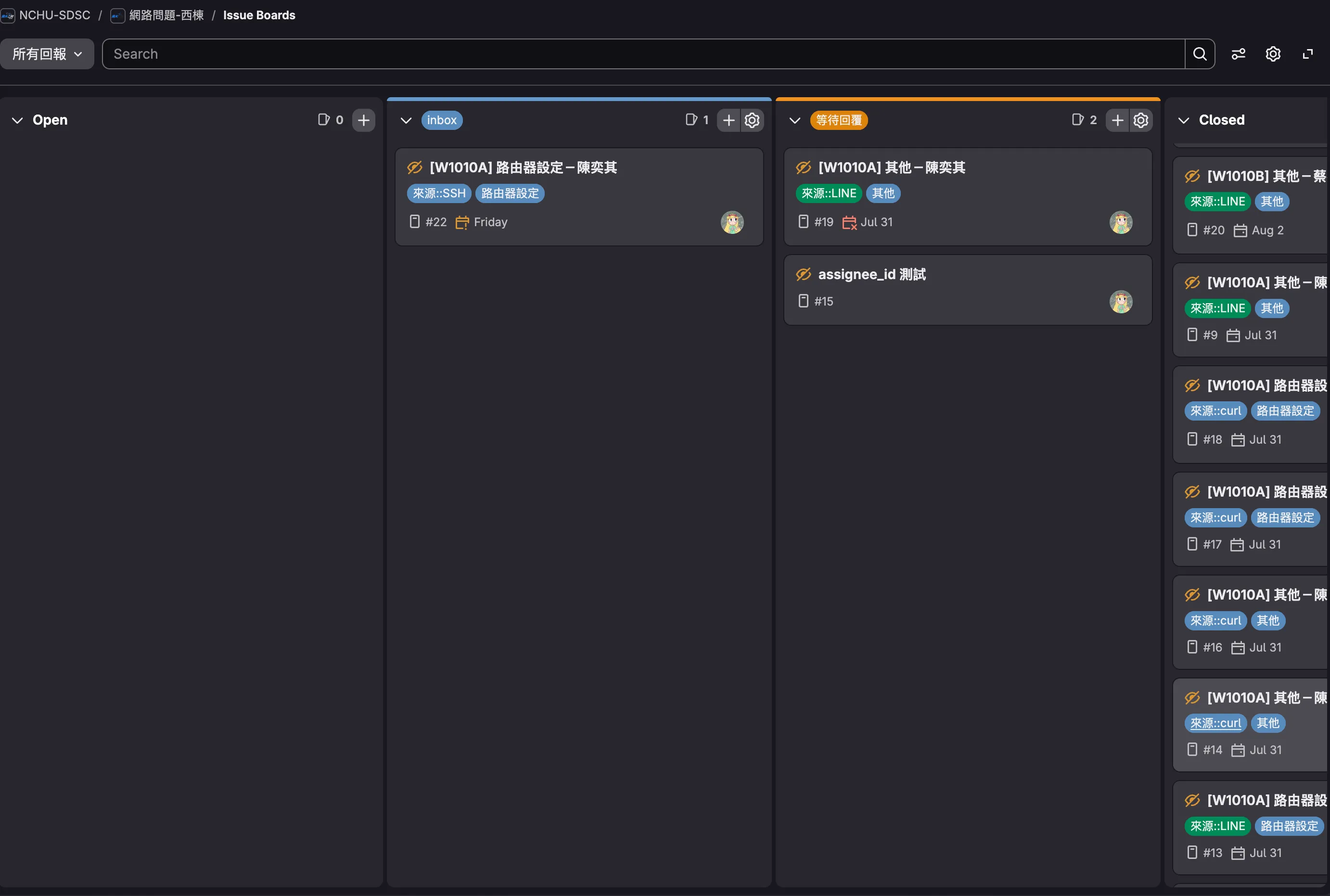Image resolution: width=1330 pixels, height=896 pixels.
Task: Click assignee avatar on issue #22
Action: click(732, 222)
